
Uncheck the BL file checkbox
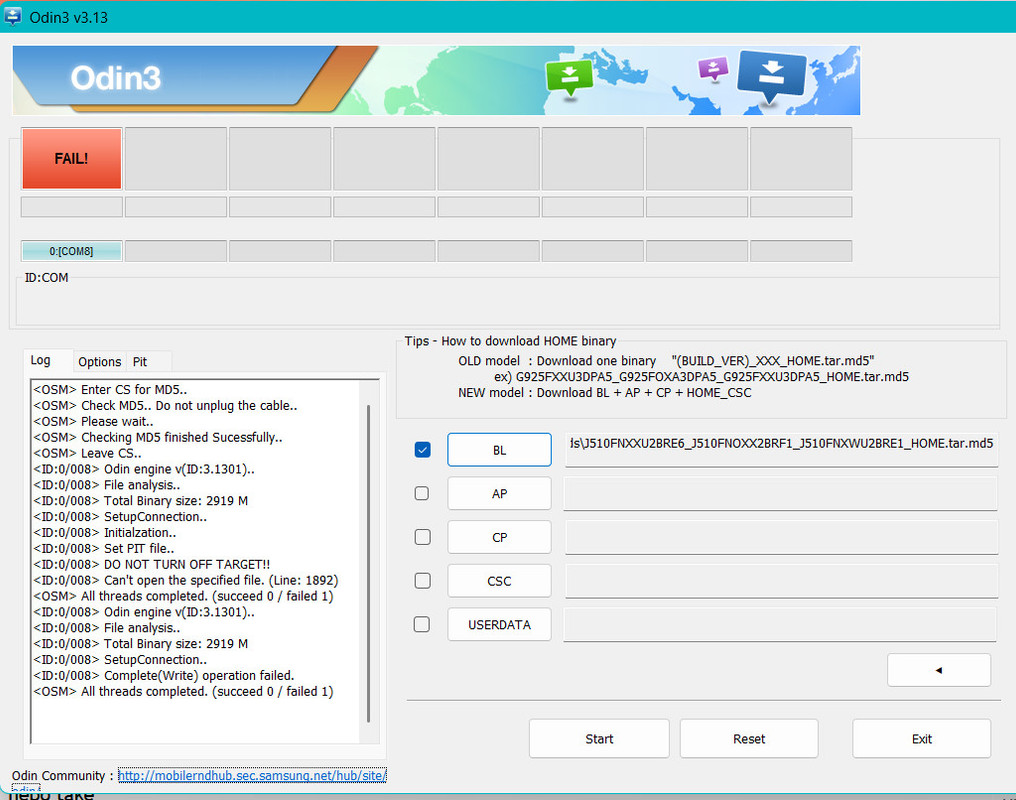422,450
